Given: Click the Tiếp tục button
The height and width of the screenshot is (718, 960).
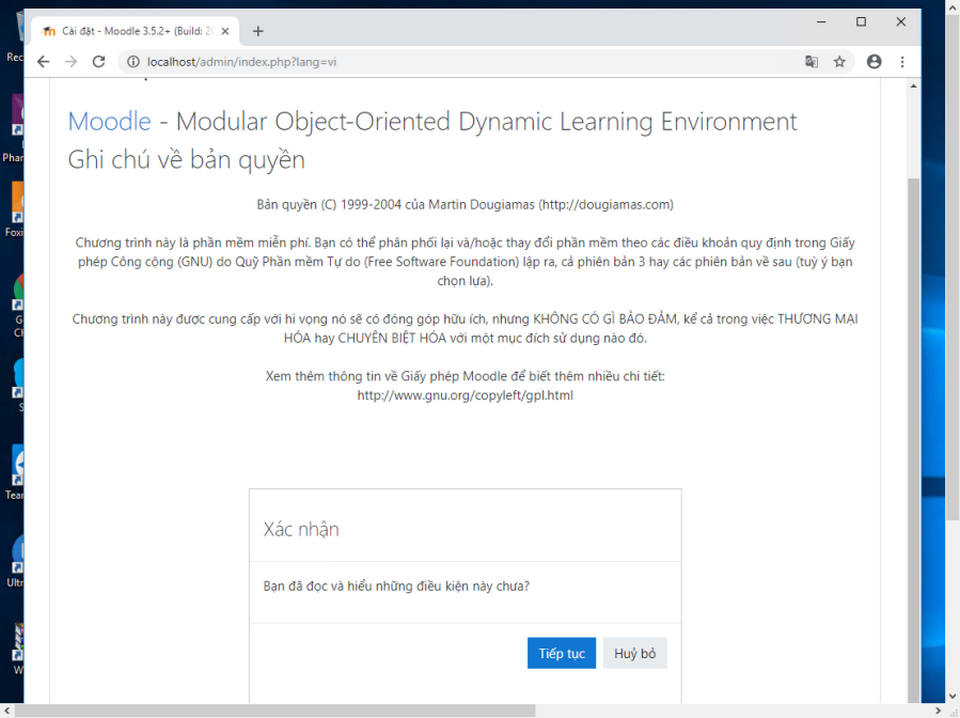Looking at the screenshot, I should [561, 653].
